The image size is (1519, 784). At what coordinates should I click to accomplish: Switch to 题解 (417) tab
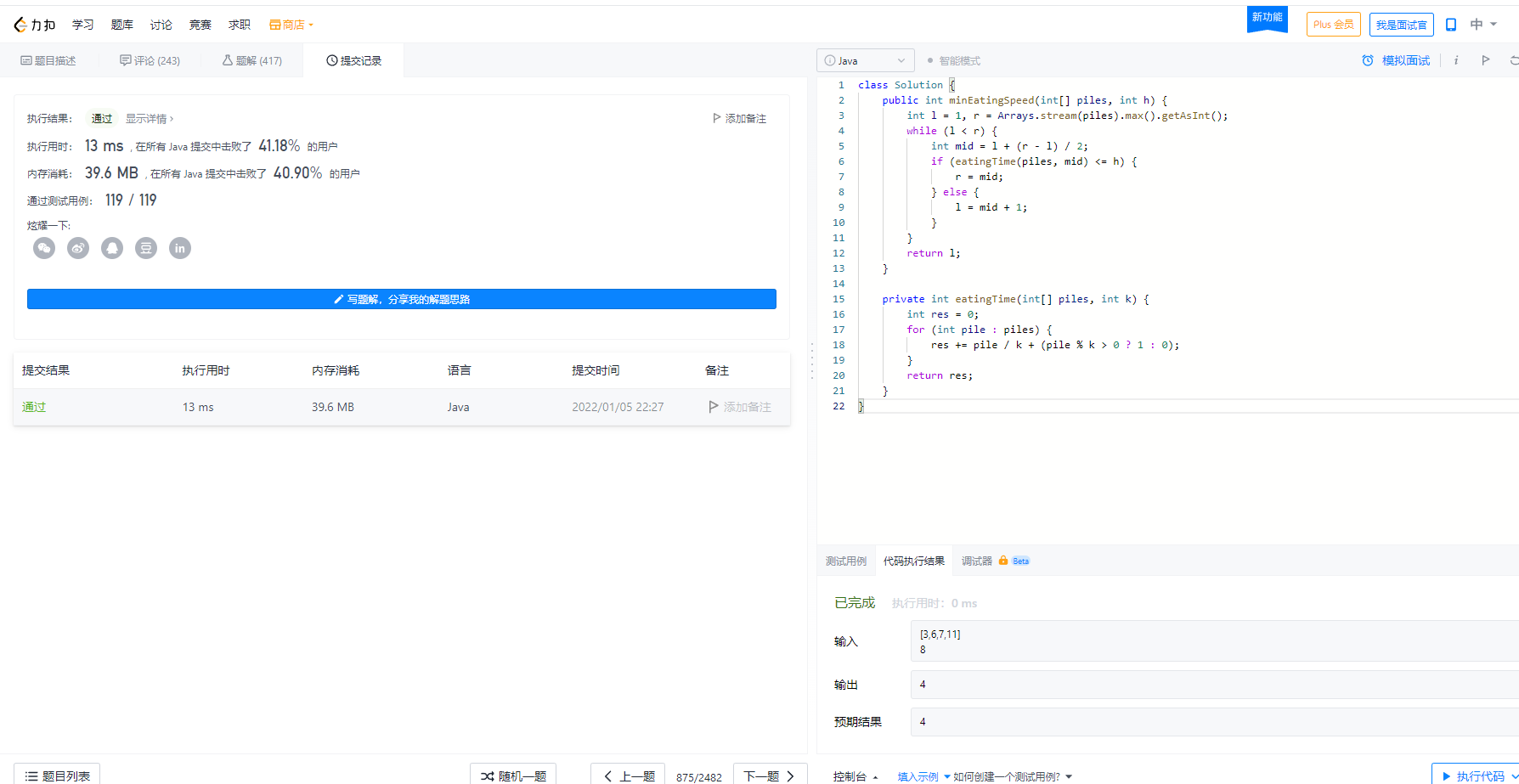252,60
